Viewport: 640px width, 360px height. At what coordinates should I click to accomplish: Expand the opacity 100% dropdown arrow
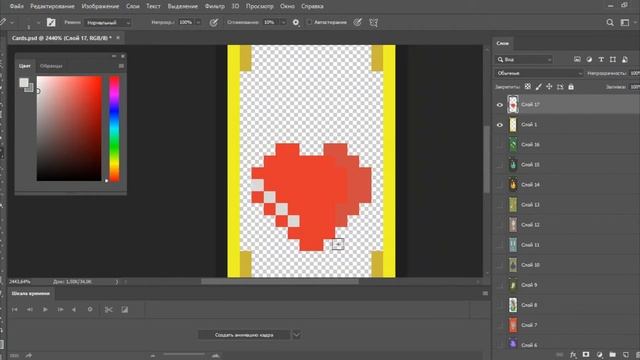(x=198, y=22)
